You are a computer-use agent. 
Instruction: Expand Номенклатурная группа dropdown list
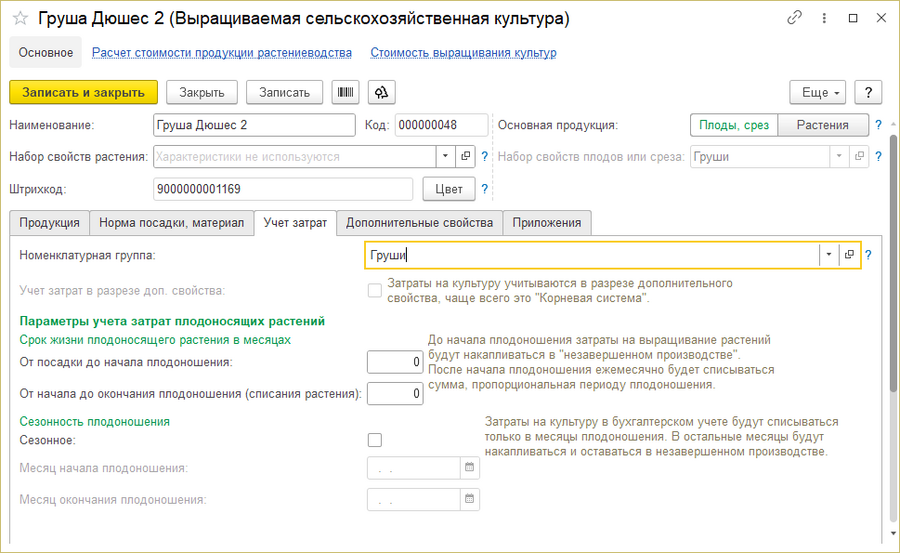[829, 255]
